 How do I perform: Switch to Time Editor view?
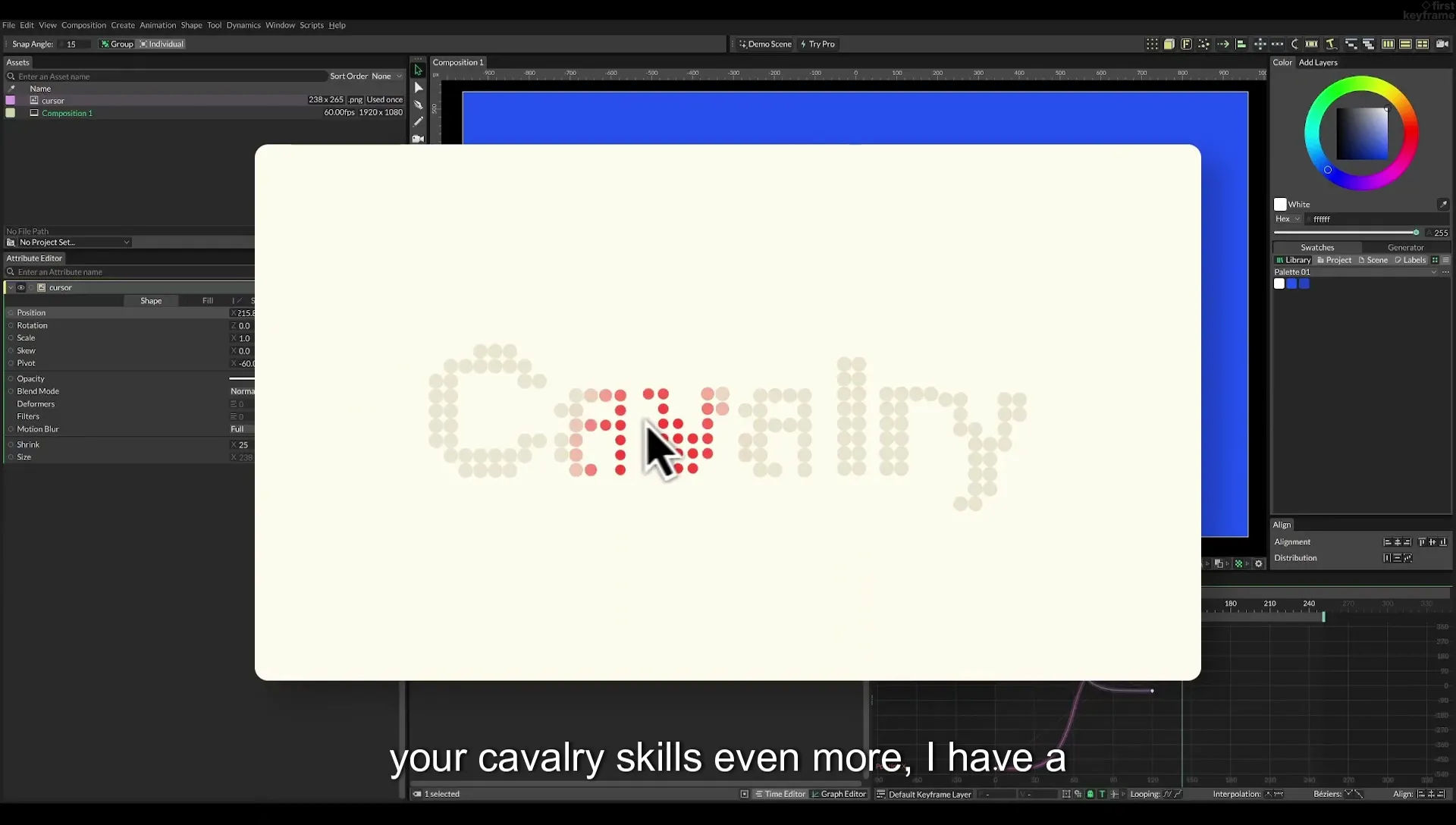(780, 794)
